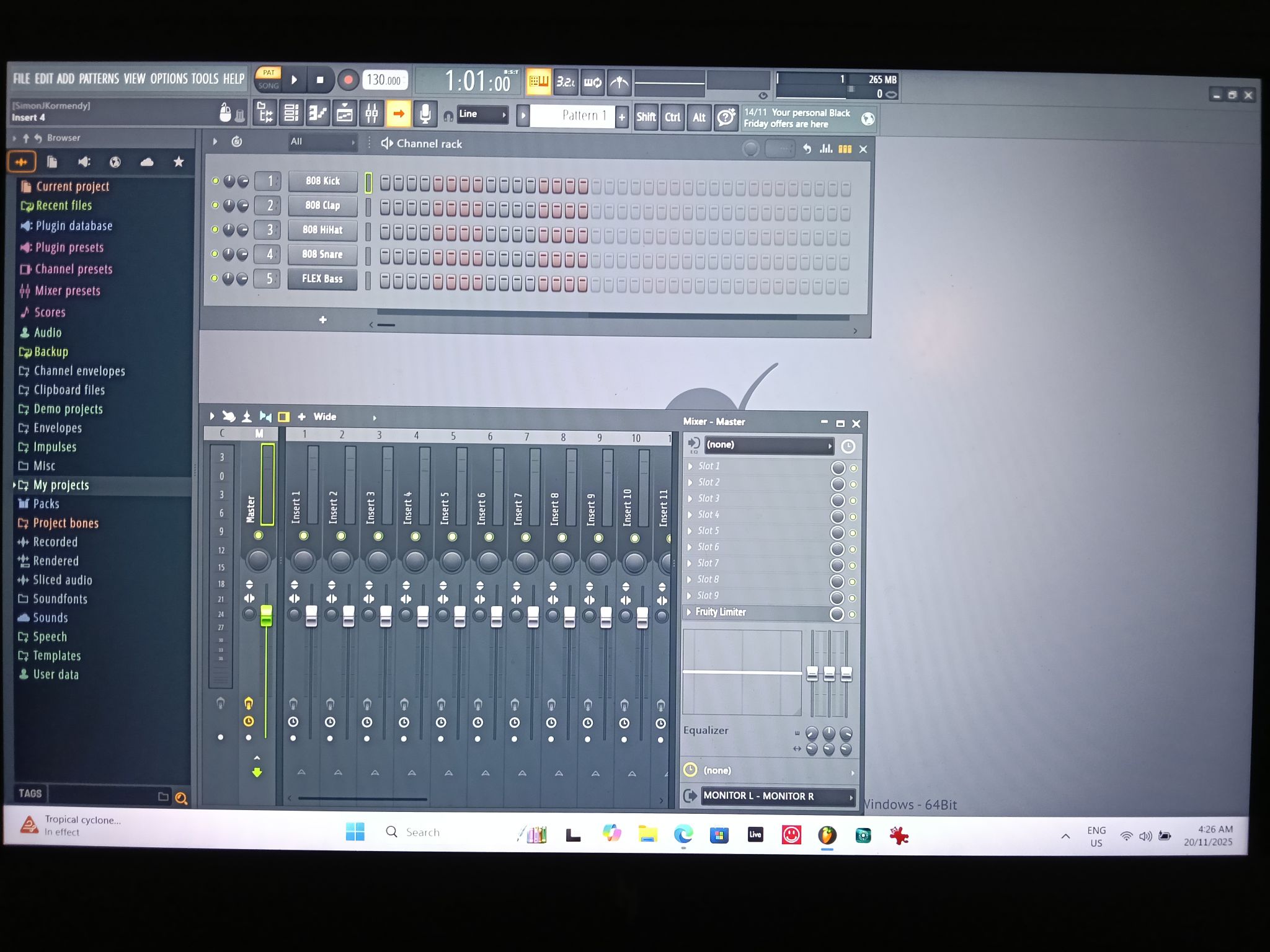Open the ADD menu

coord(66,79)
